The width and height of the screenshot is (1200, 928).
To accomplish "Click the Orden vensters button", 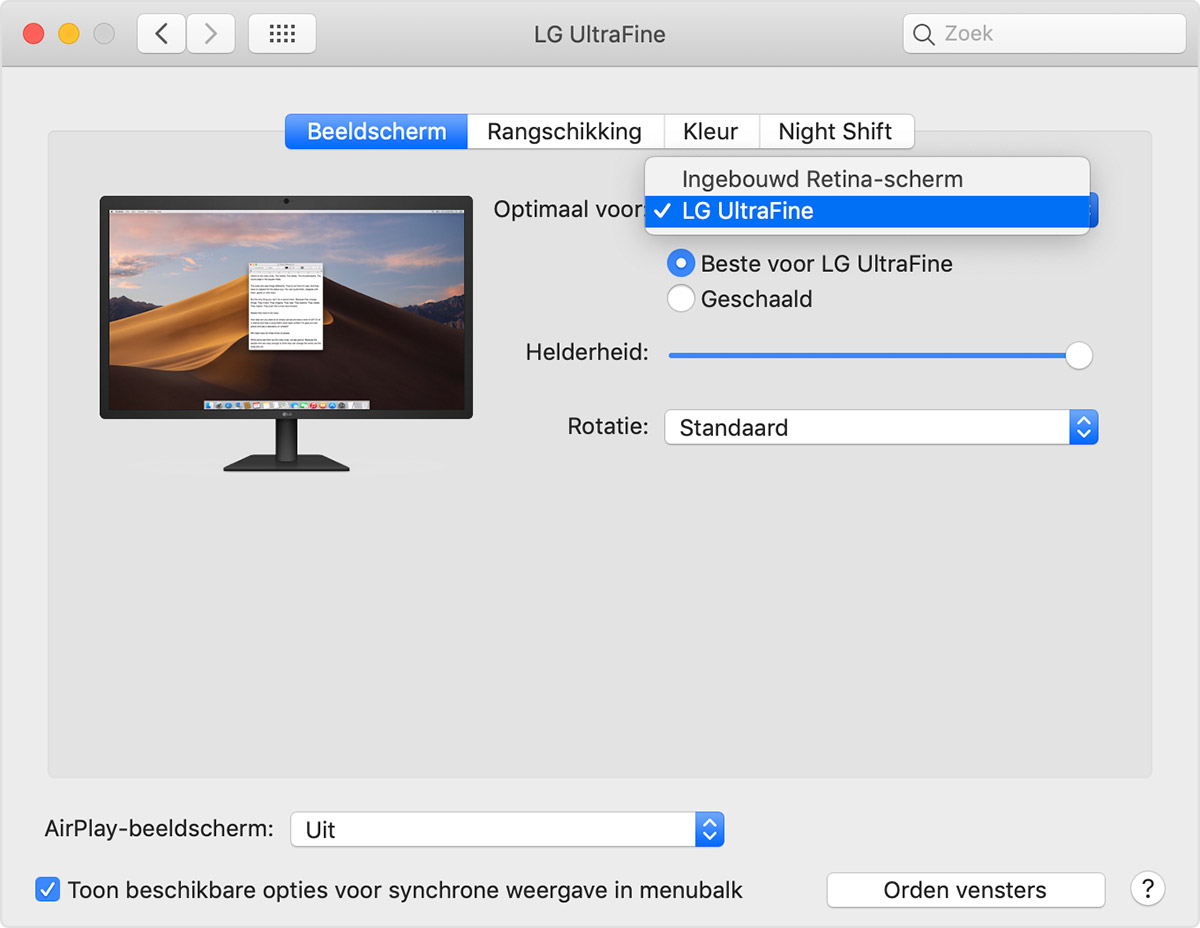I will (965, 890).
